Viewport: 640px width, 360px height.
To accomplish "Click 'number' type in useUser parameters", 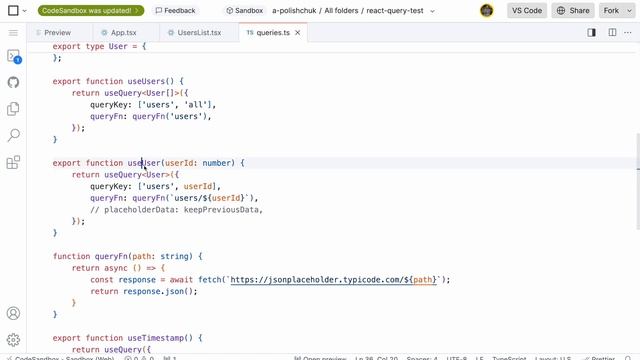I will [x=216, y=163].
